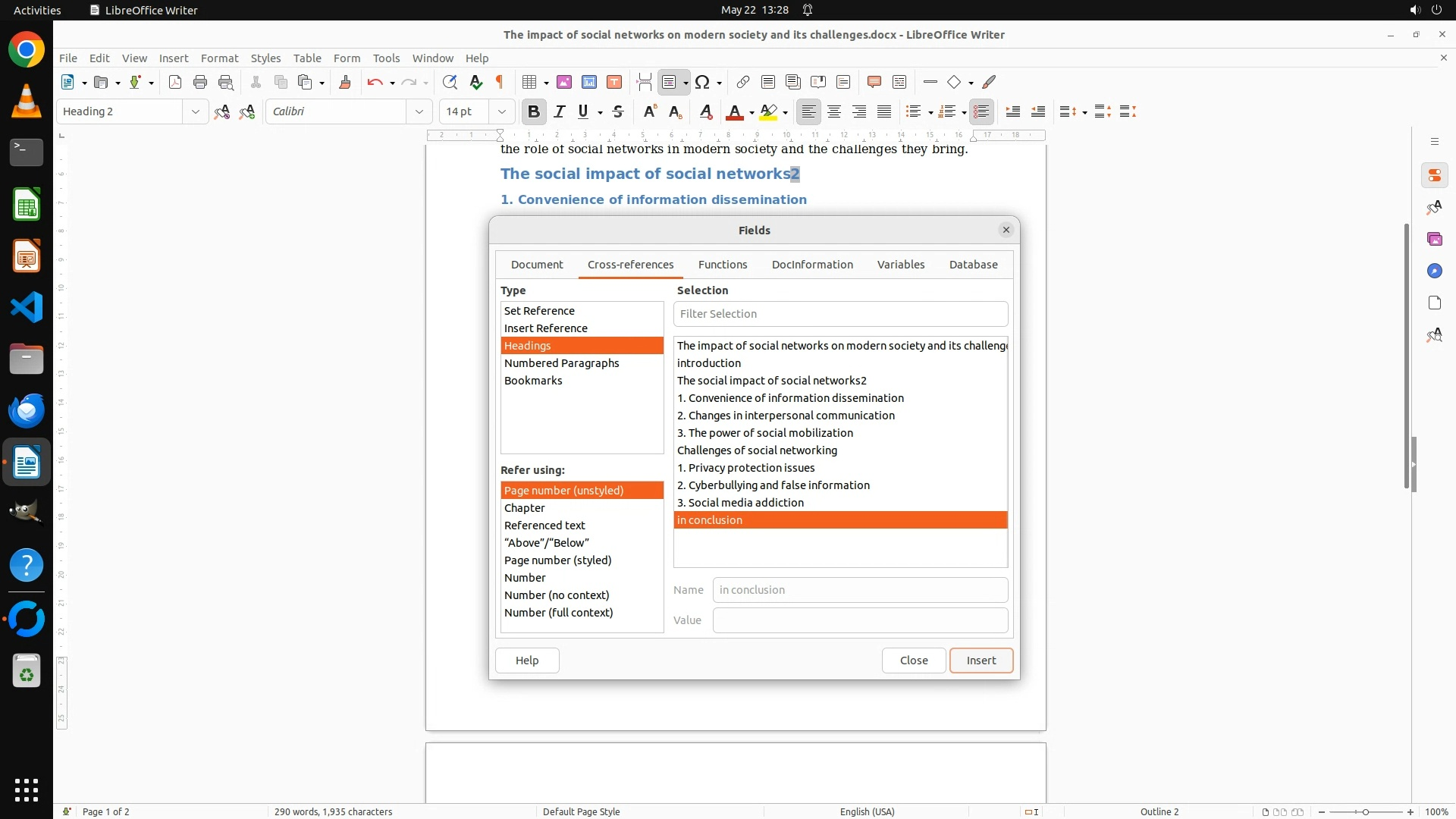Expand the Heading 2 paragraph style dropdown
1456x819 pixels.
(x=195, y=111)
